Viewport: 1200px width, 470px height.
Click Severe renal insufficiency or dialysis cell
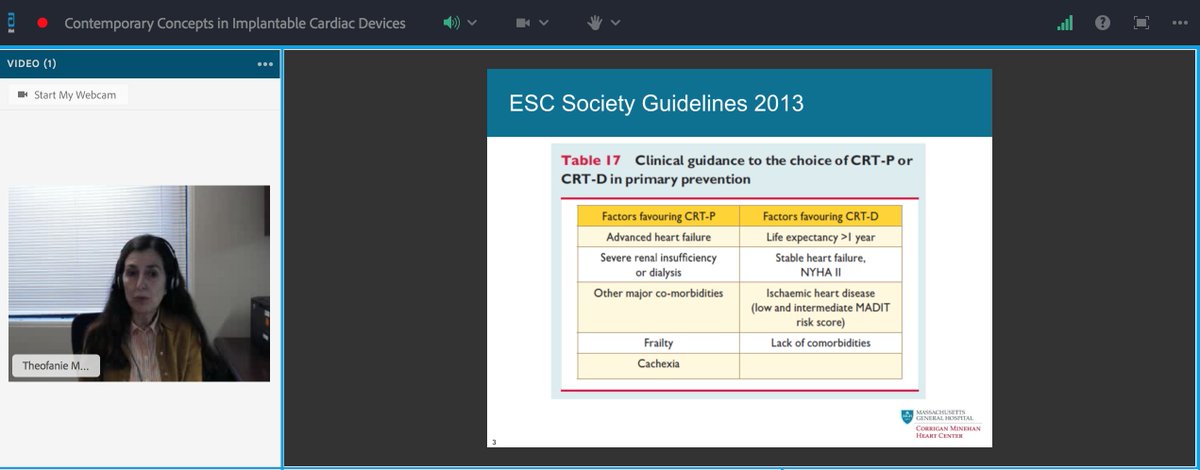click(x=657, y=265)
